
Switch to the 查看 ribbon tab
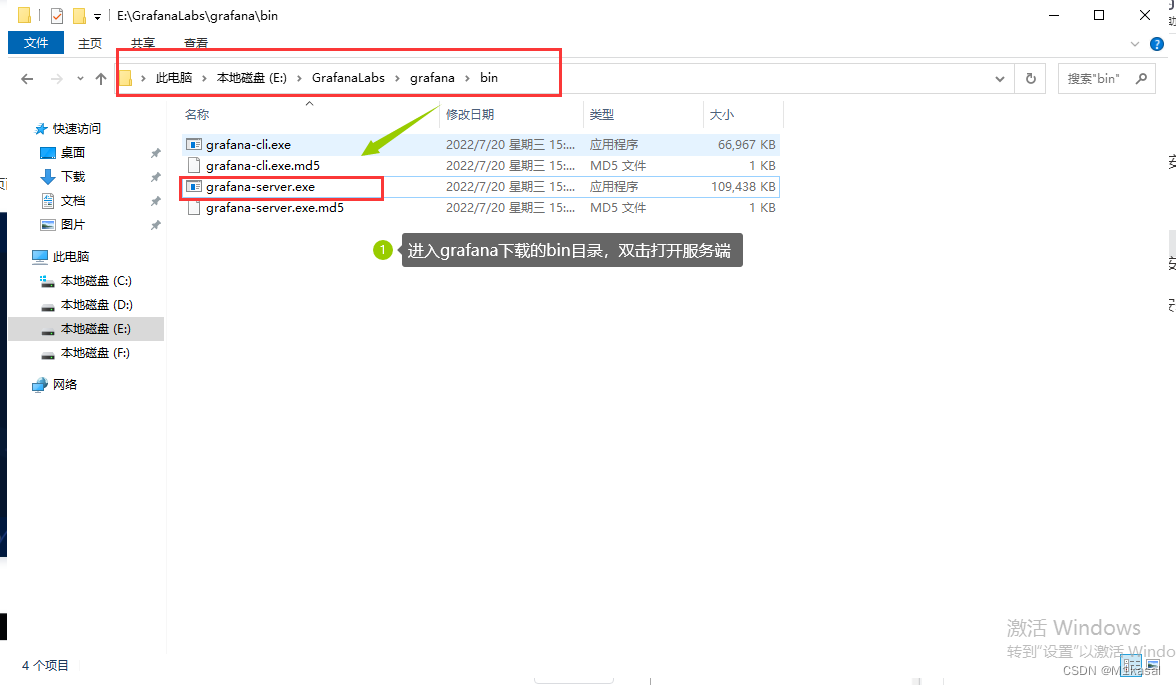pyautogui.click(x=196, y=44)
